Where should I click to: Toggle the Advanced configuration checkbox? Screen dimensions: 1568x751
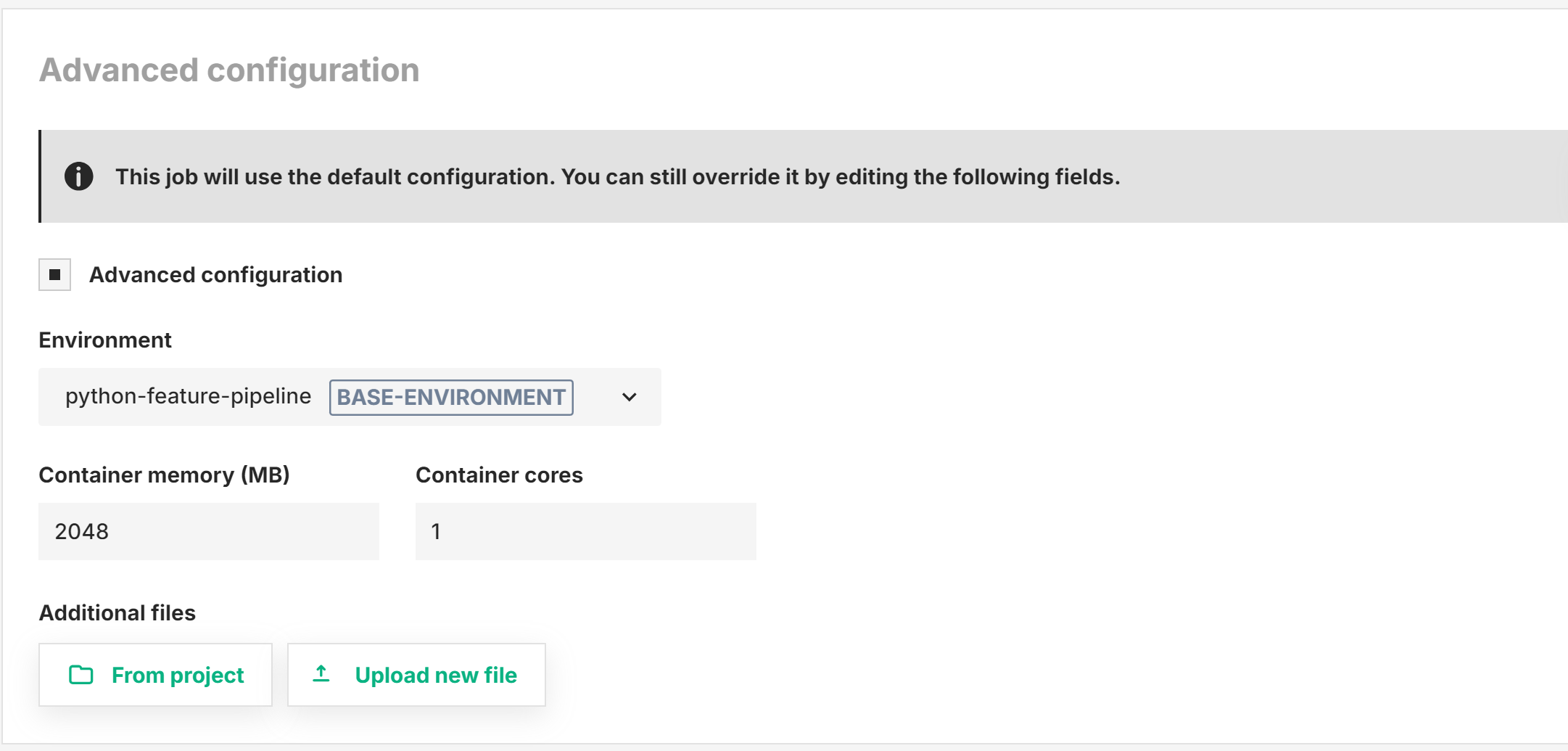click(55, 275)
